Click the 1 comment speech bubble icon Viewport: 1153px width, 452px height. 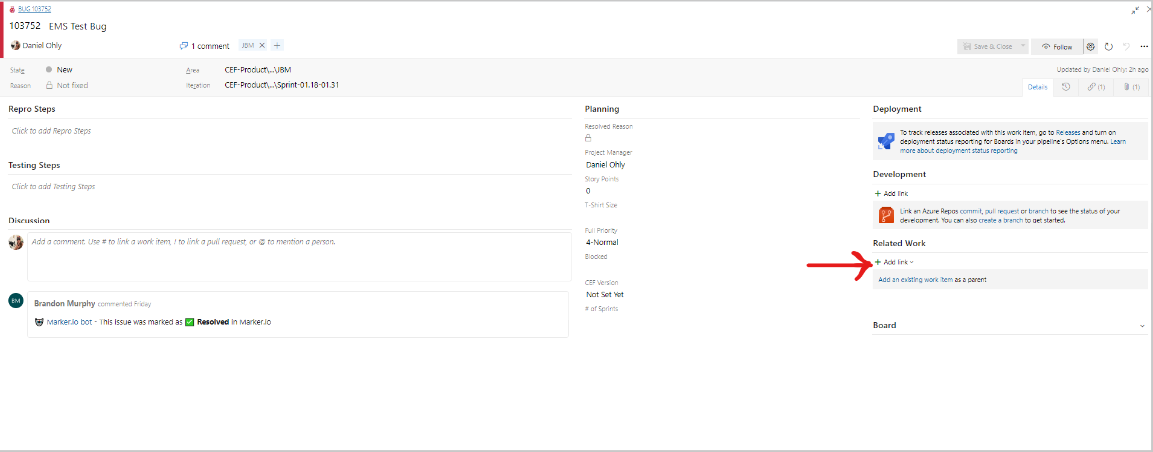184,46
